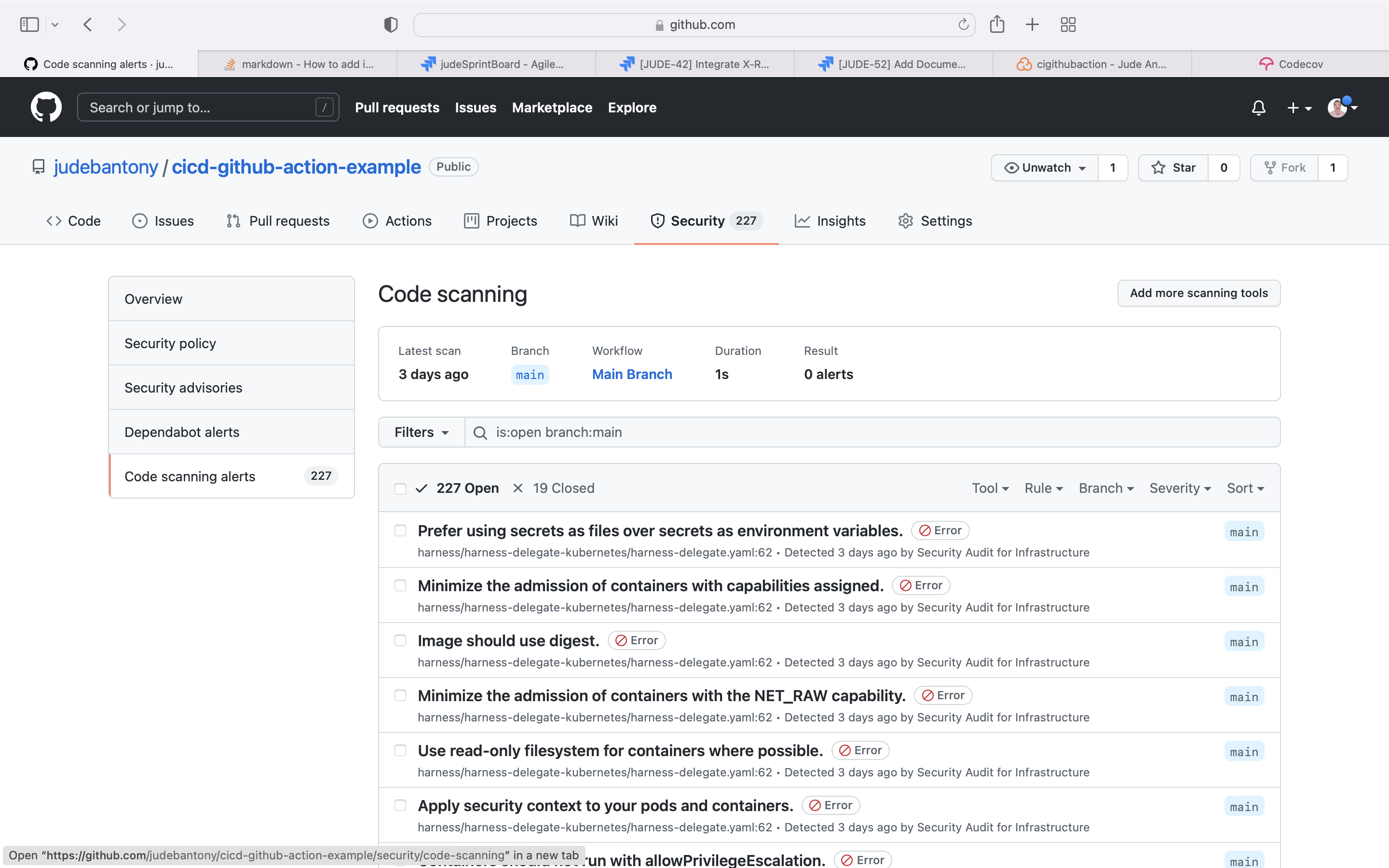Open the Main Branch workflow link
The height and width of the screenshot is (868, 1389).
coord(632,374)
